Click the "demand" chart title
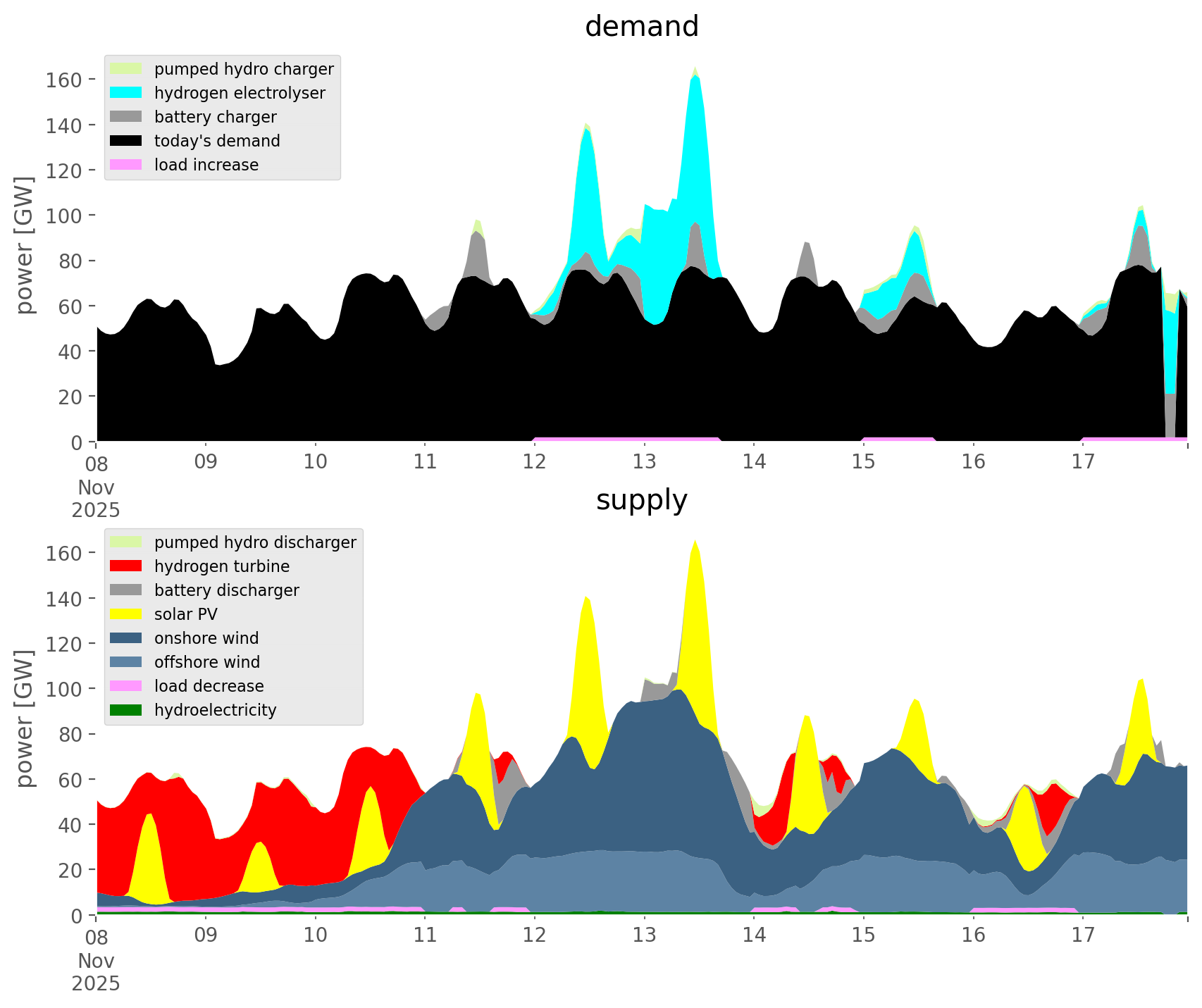The width and height of the screenshot is (1202, 1008). (x=641, y=27)
